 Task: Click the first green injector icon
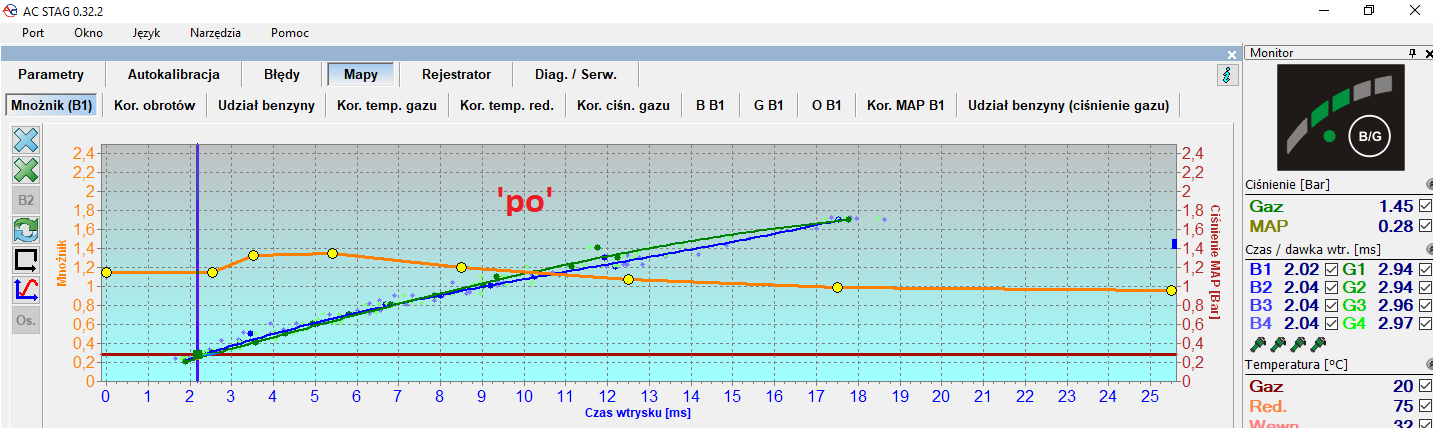coord(1256,345)
